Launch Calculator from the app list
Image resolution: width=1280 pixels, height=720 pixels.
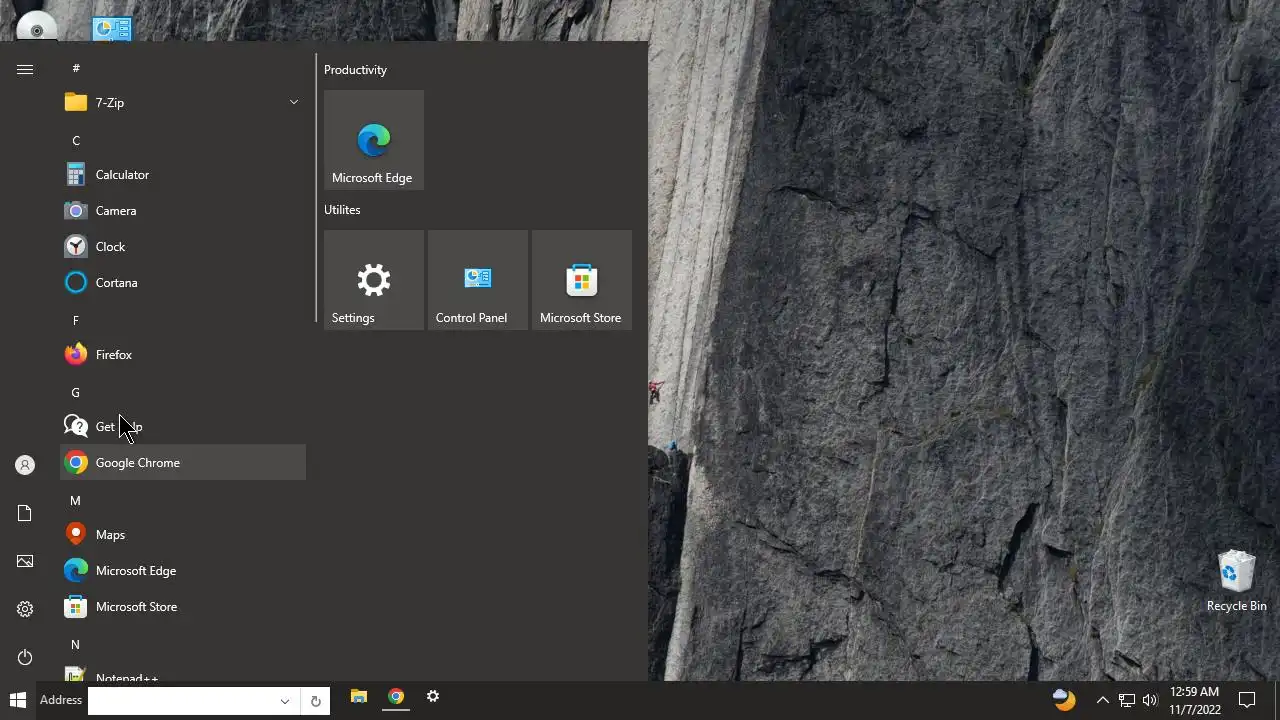tap(183, 174)
